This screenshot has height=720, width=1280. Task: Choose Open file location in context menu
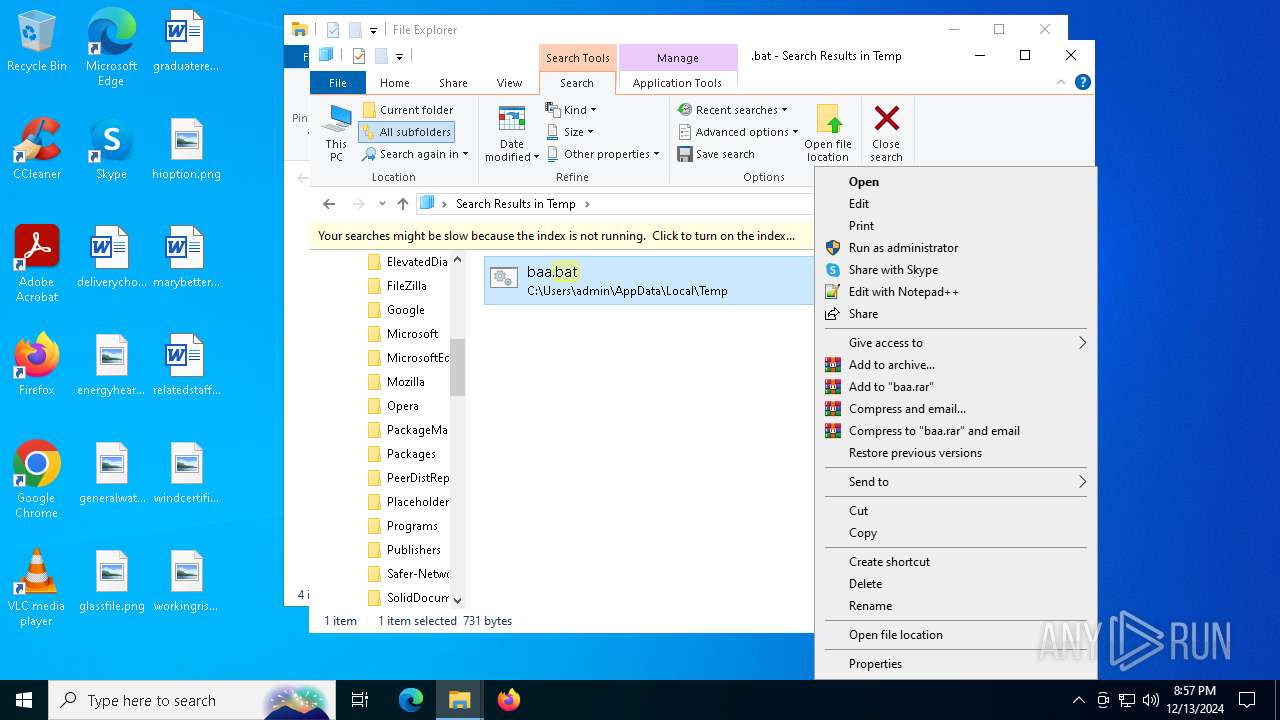tap(955, 635)
